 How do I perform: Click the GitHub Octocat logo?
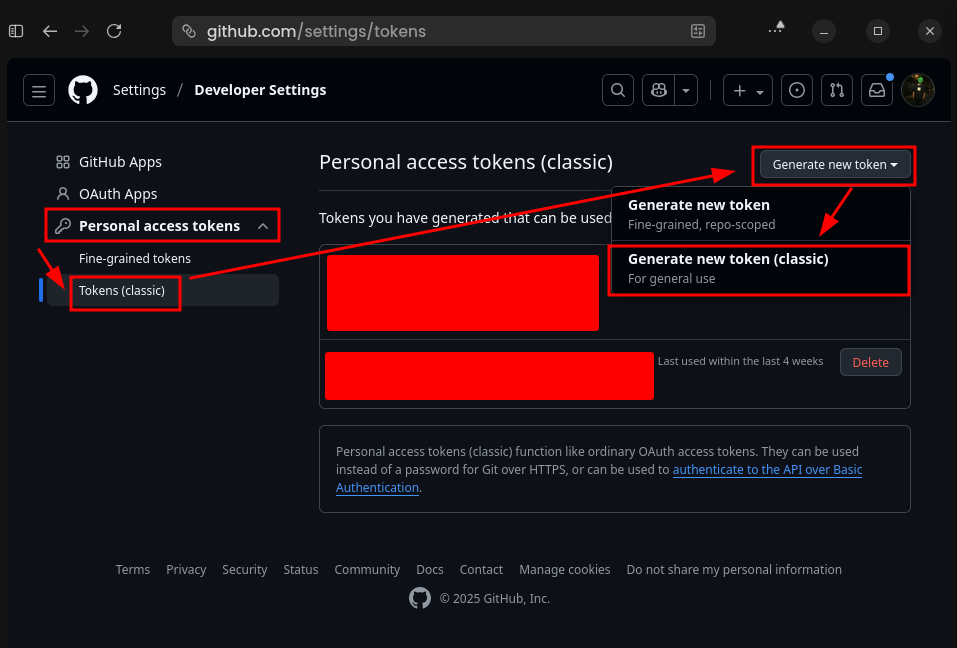tap(83, 90)
